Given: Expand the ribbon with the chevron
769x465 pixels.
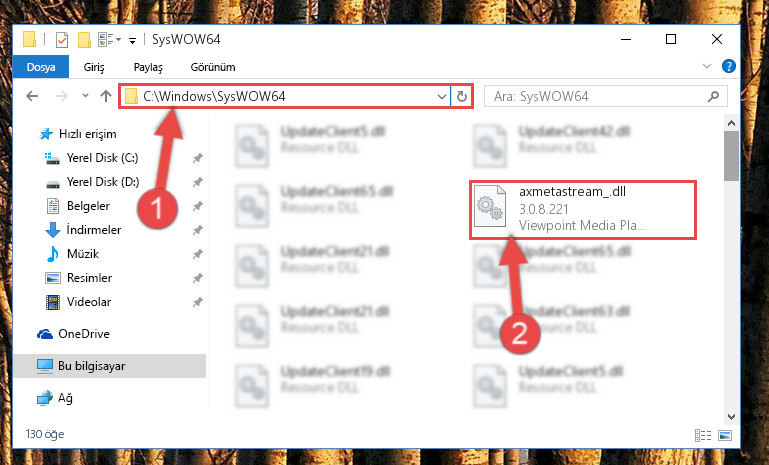Looking at the screenshot, I should pyautogui.click(x=707, y=66).
